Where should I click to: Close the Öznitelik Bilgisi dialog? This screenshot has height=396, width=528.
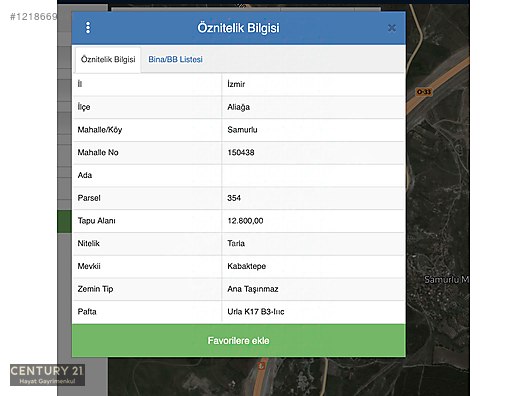tap(391, 28)
